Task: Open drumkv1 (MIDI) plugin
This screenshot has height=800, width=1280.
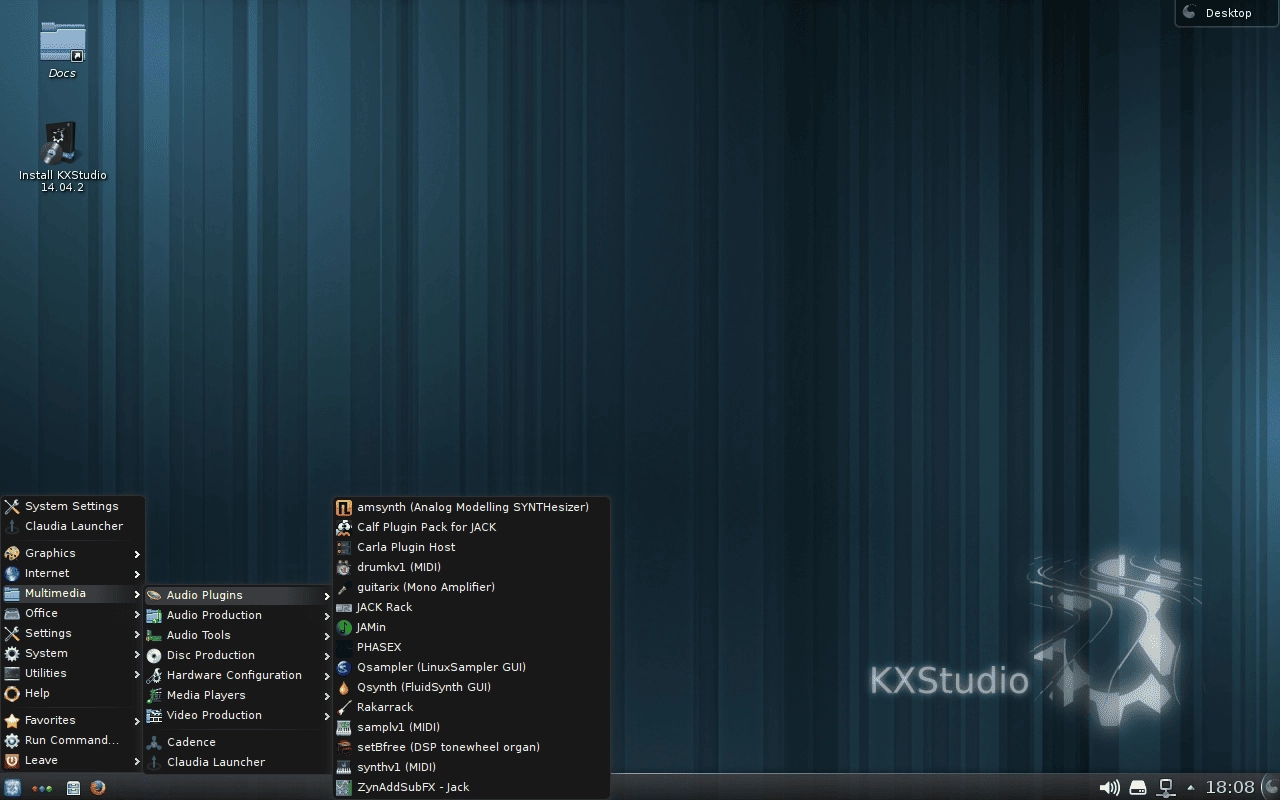Action: click(x=471, y=567)
